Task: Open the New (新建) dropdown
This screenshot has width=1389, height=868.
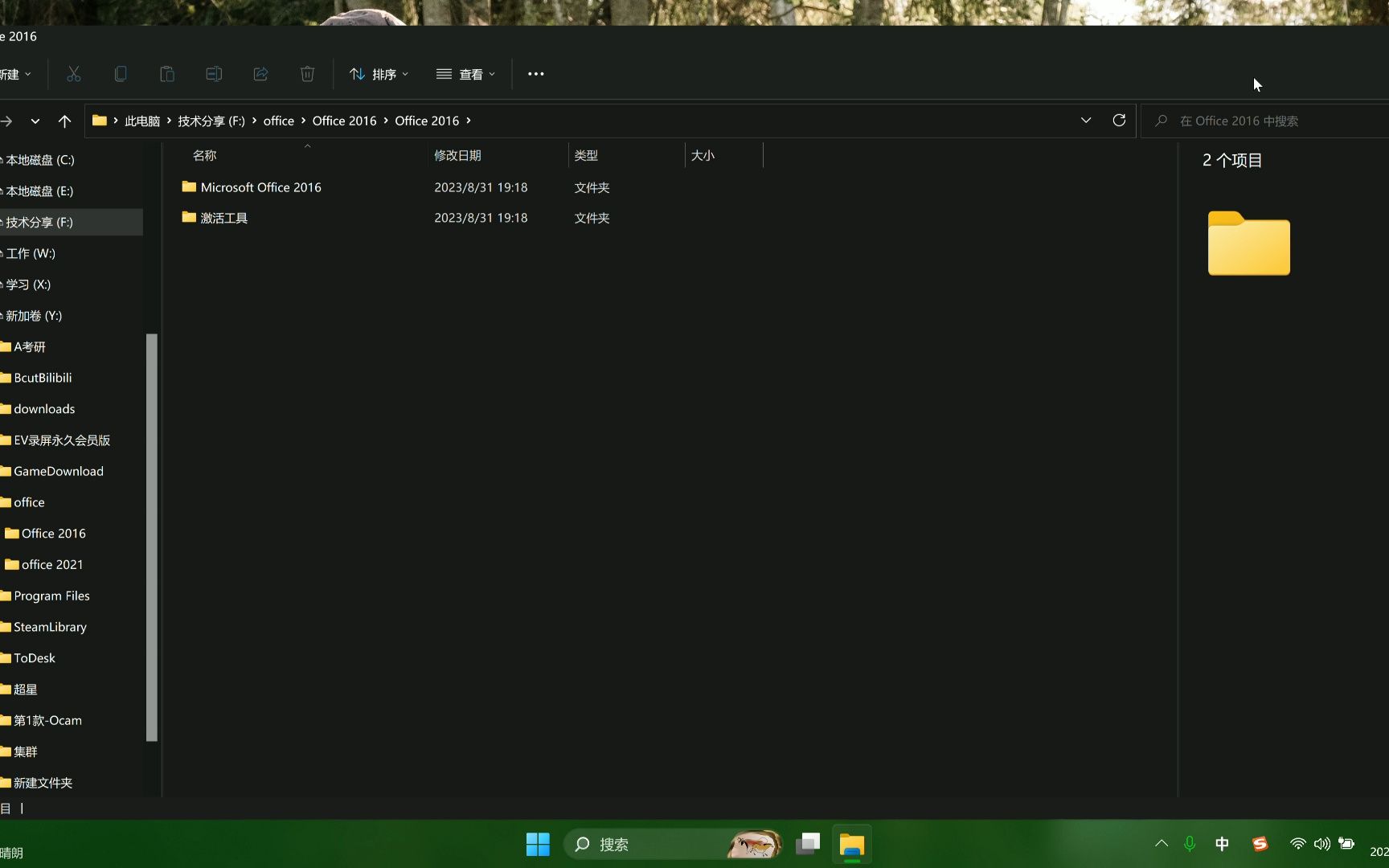Action: [x=16, y=74]
